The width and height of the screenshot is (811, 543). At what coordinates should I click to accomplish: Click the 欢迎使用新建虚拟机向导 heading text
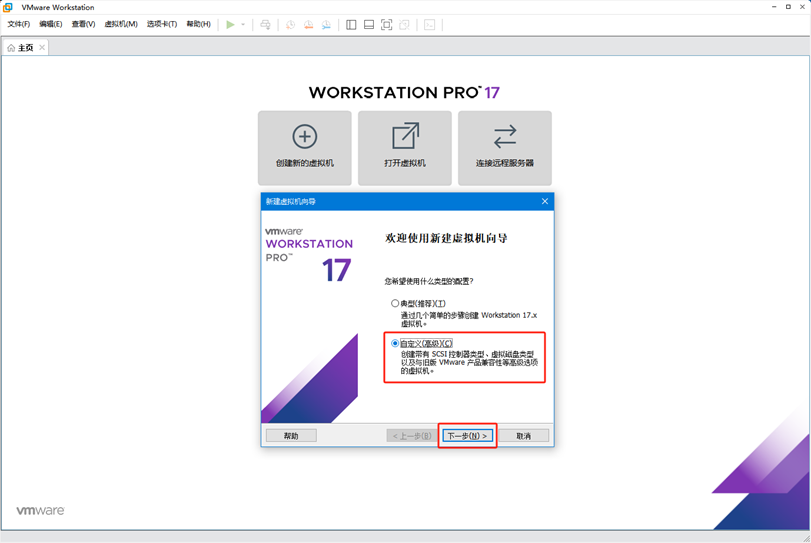446,238
